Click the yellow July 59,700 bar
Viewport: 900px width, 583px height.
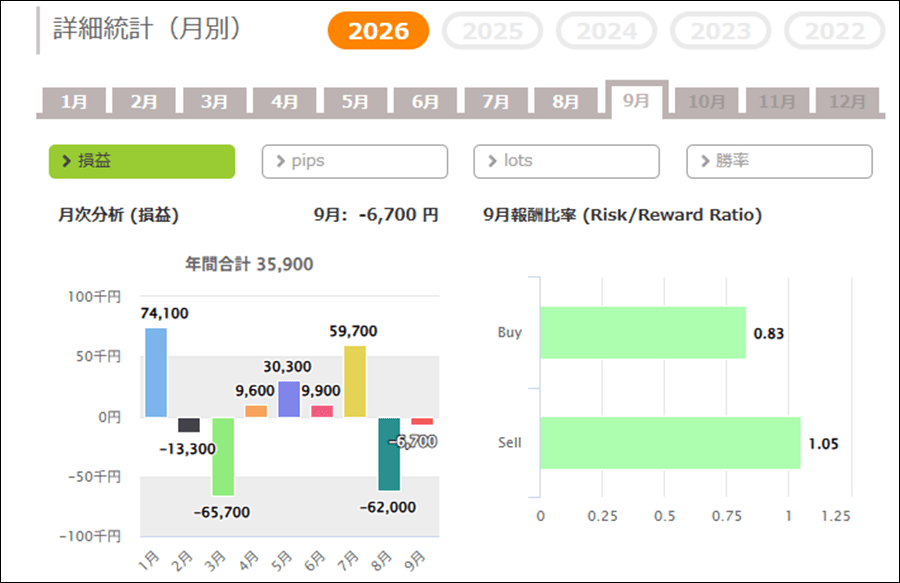(355, 381)
